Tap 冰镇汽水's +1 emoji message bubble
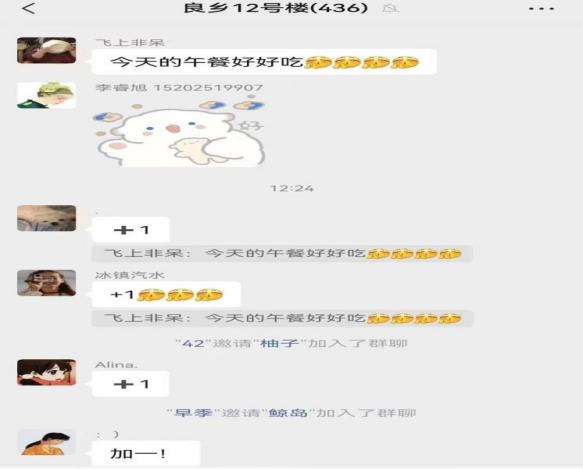 166,295
